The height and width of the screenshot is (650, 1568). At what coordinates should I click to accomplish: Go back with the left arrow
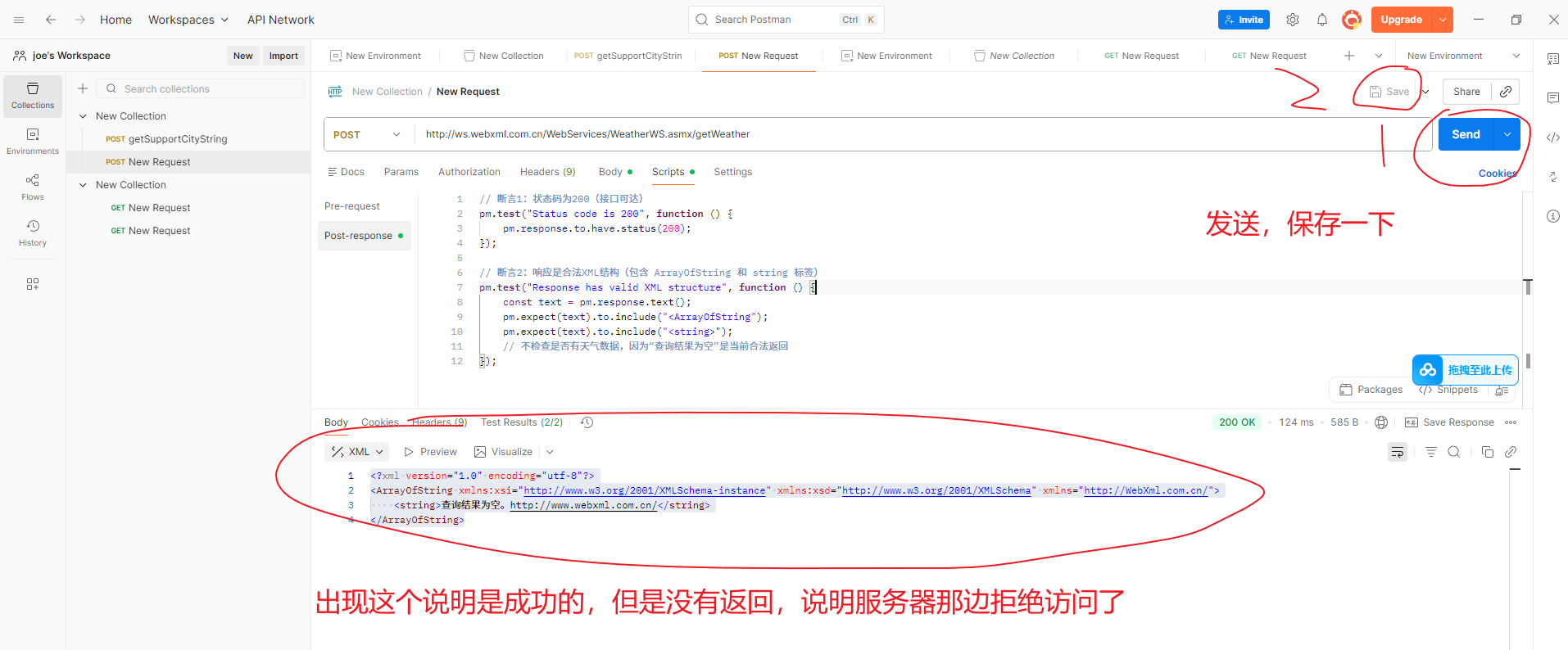click(51, 20)
